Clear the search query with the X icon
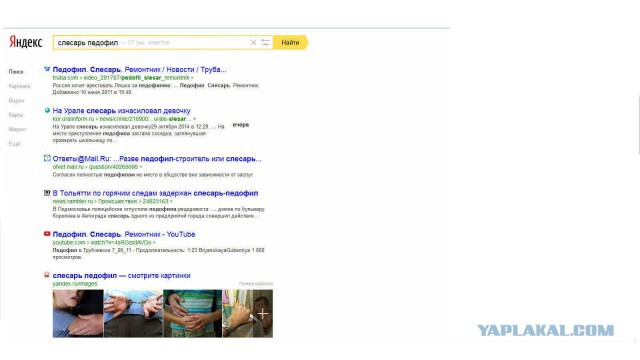 point(253,42)
